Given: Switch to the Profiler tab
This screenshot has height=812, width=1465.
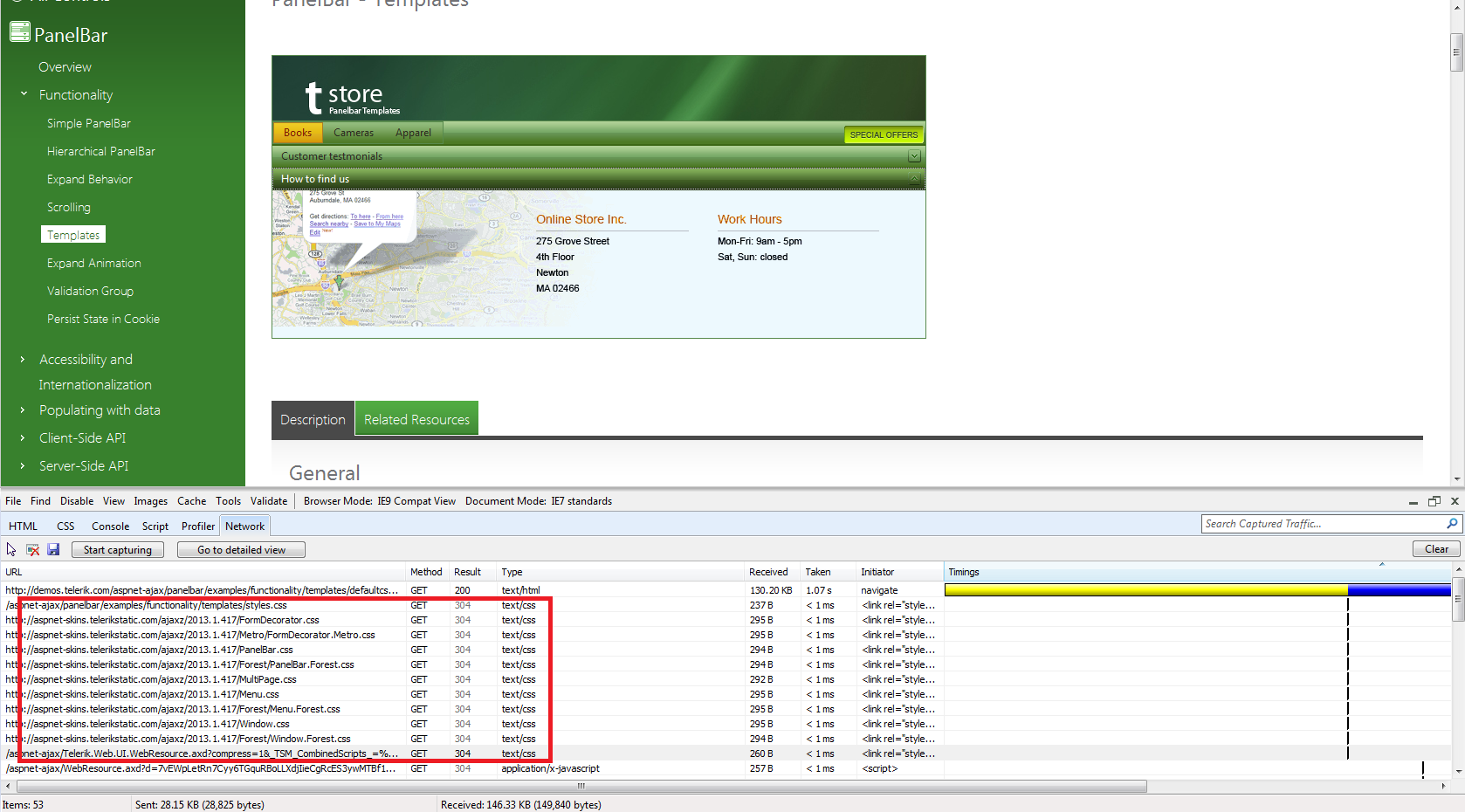Looking at the screenshot, I should point(198,526).
